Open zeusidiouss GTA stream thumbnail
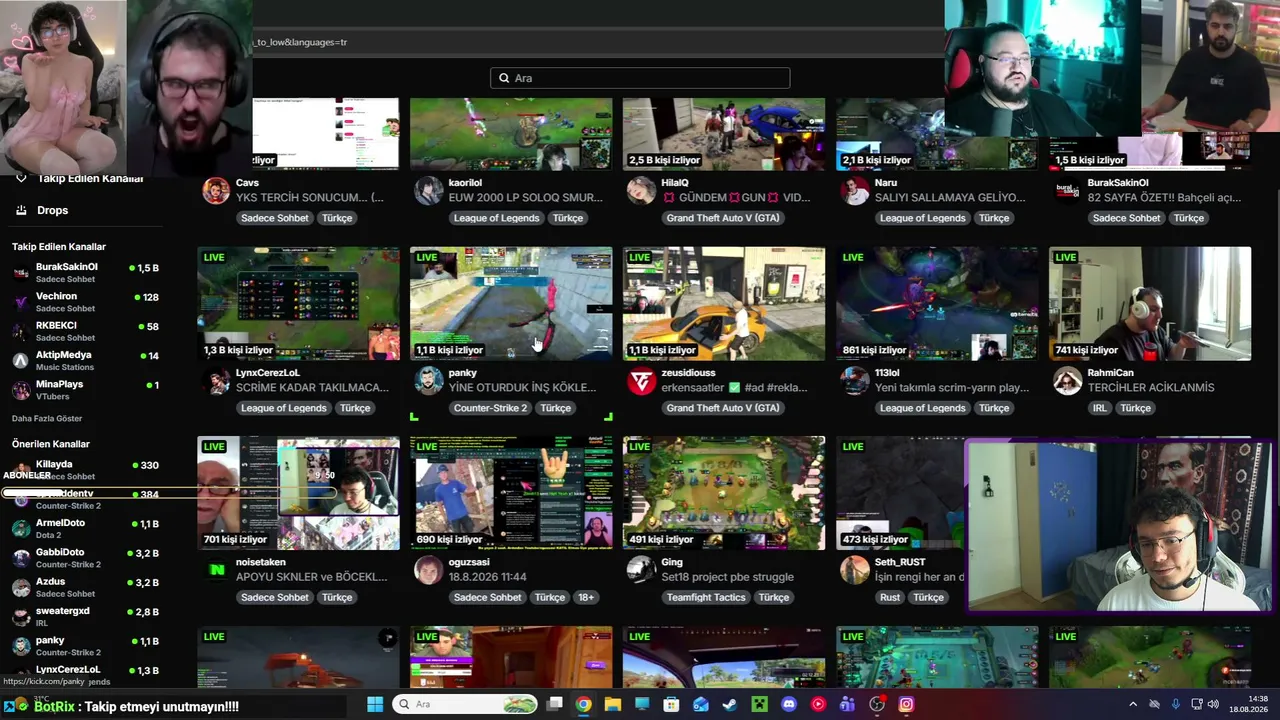Image resolution: width=1280 pixels, height=720 pixels. coord(724,303)
